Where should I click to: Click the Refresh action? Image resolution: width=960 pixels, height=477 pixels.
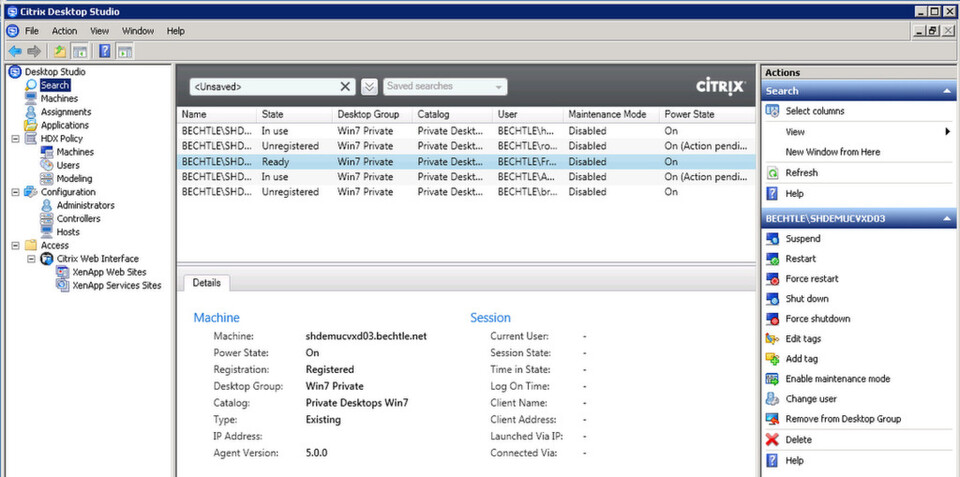pyautogui.click(x=801, y=173)
